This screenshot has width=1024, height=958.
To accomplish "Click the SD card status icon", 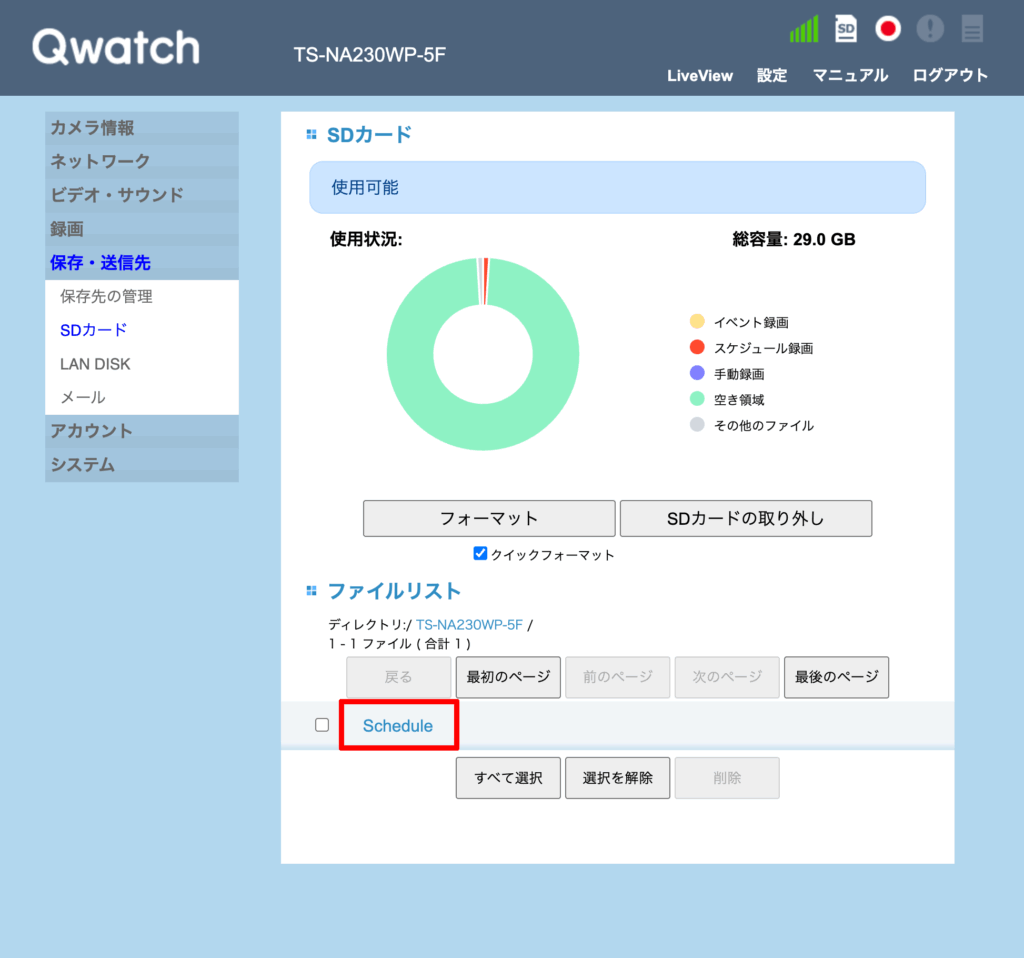I will pyautogui.click(x=846, y=29).
